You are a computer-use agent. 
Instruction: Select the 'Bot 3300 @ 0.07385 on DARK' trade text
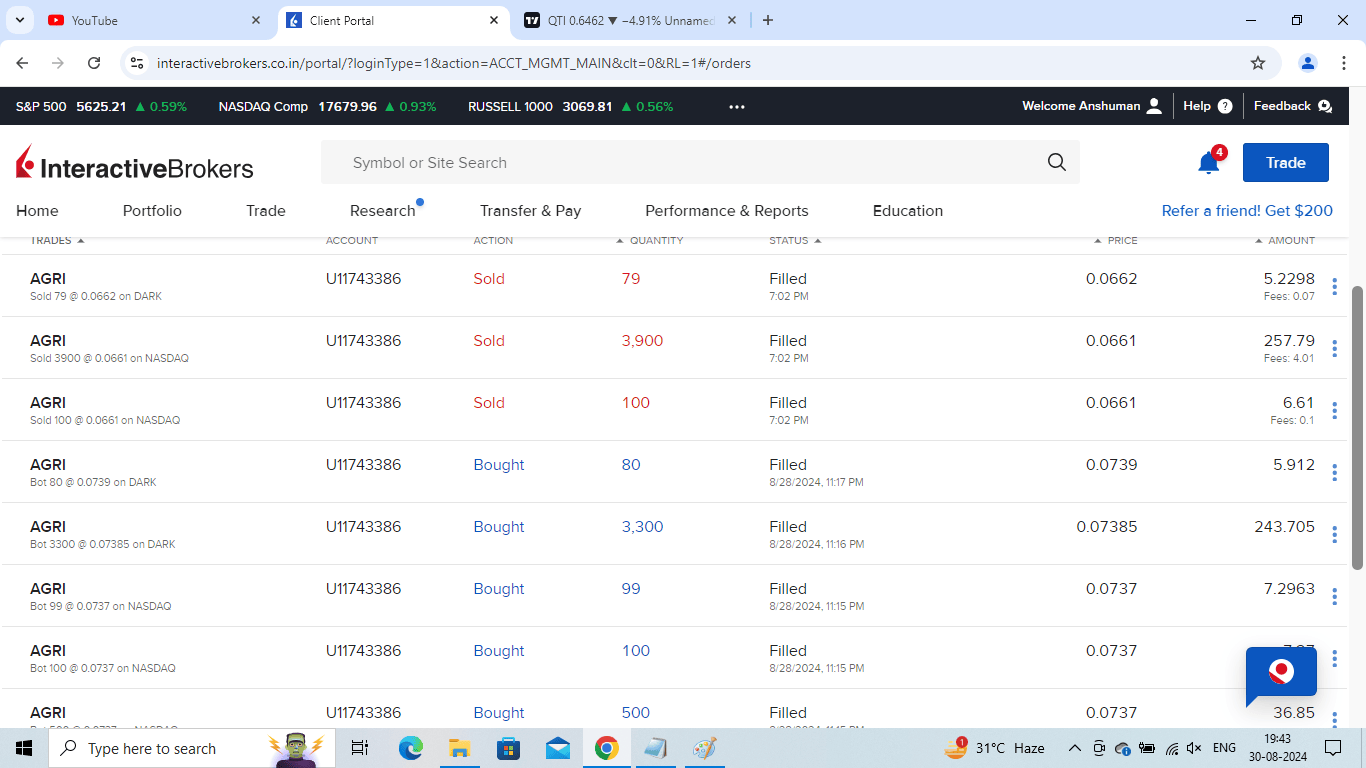coord(103,544)
